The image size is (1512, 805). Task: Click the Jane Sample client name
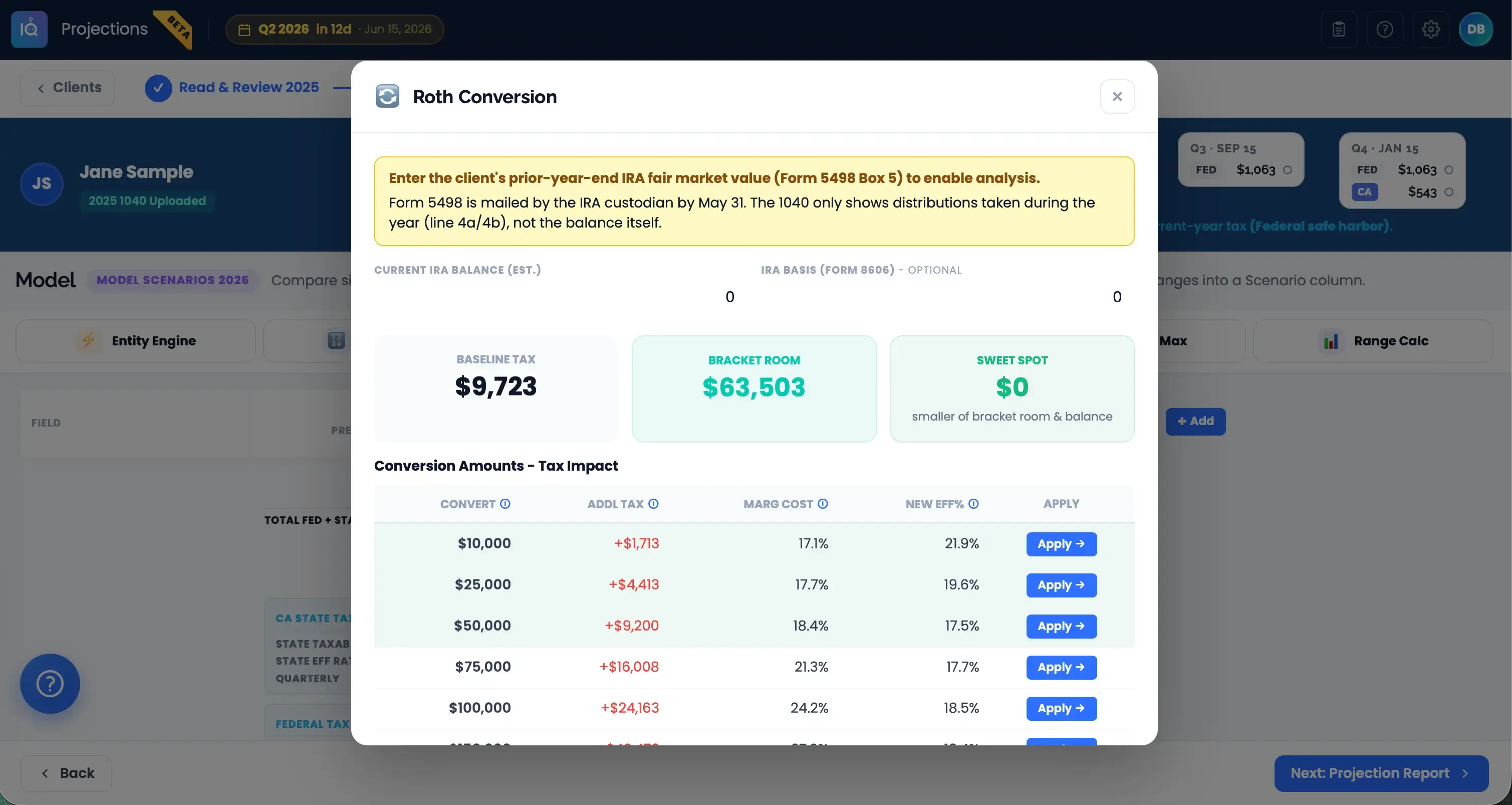click(136, 171)
